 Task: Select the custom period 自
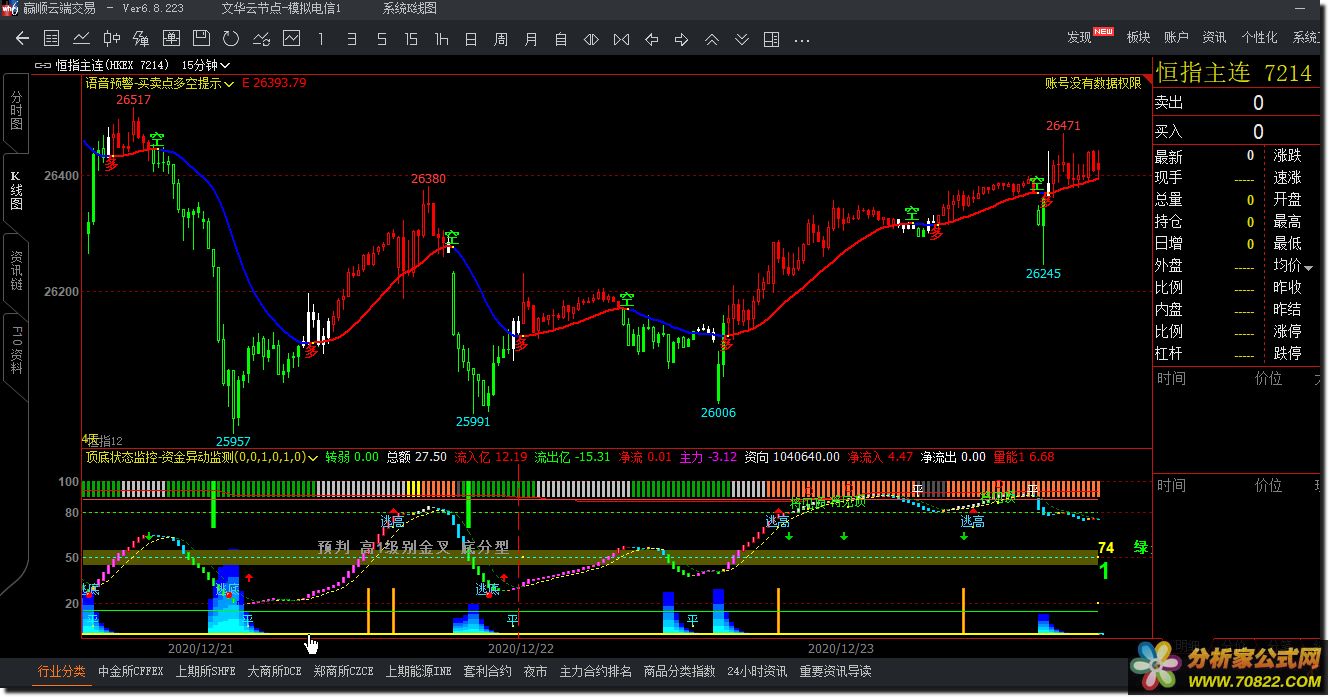tap(561, 39)
